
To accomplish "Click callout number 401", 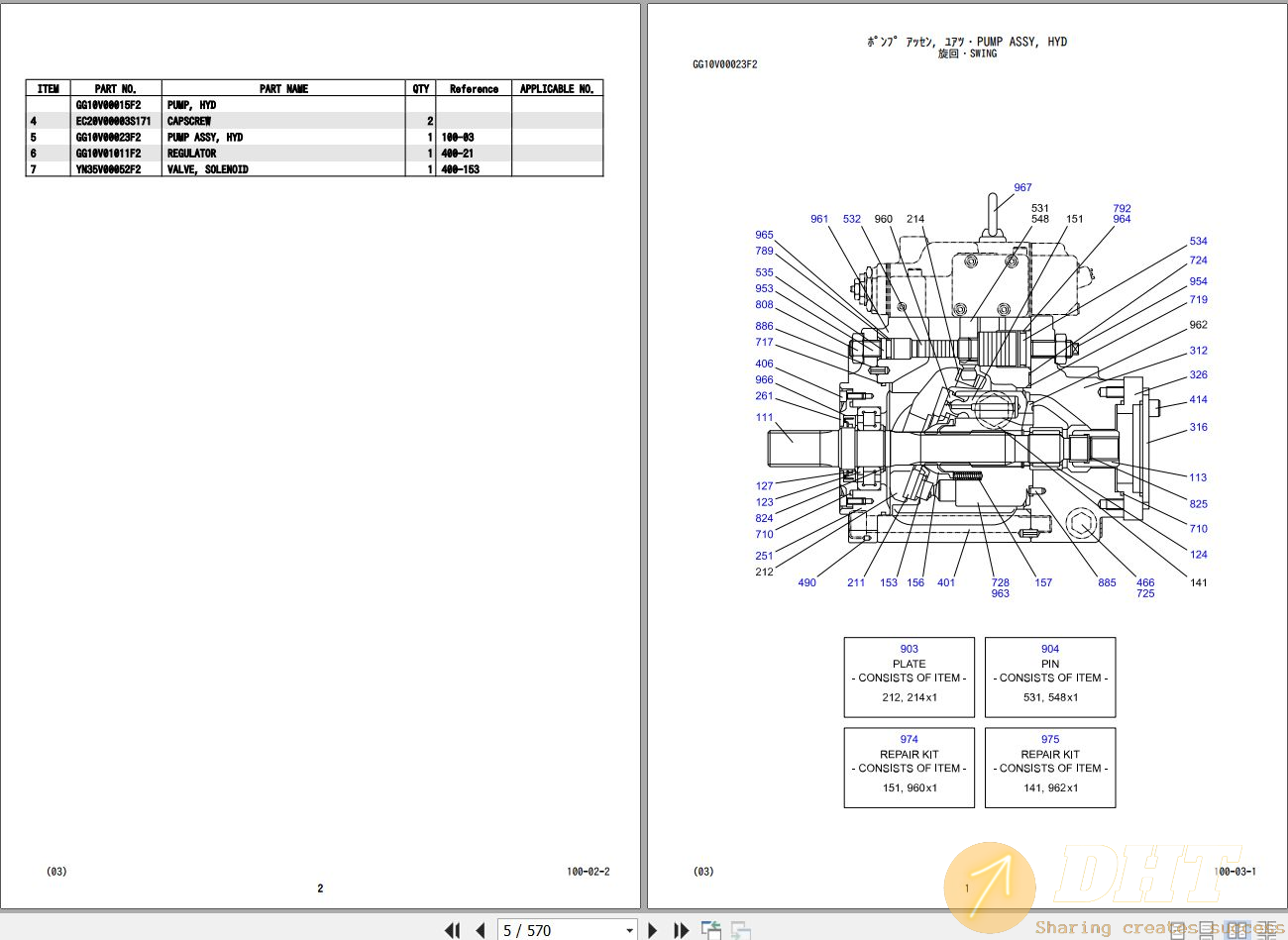I will (946, 582).
